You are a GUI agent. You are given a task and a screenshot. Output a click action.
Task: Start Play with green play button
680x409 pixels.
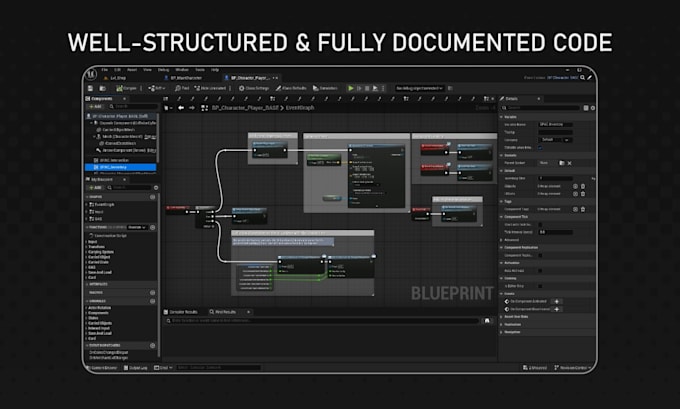pyautogui.click(x=351, y=88)
